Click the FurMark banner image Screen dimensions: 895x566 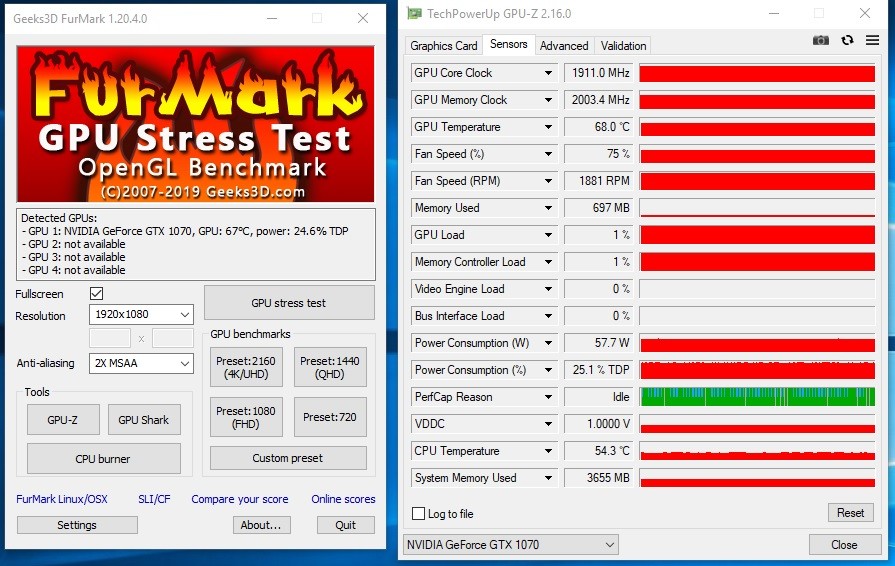coord(196,124)
